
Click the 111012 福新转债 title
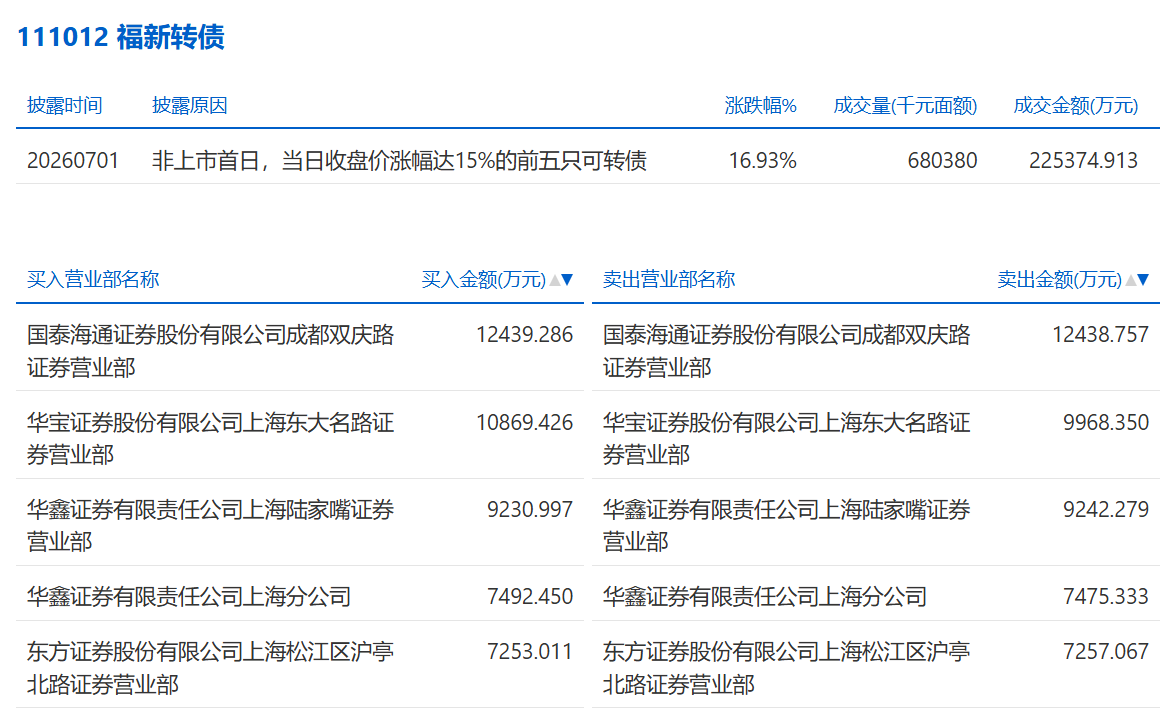(x=120, y=37)
